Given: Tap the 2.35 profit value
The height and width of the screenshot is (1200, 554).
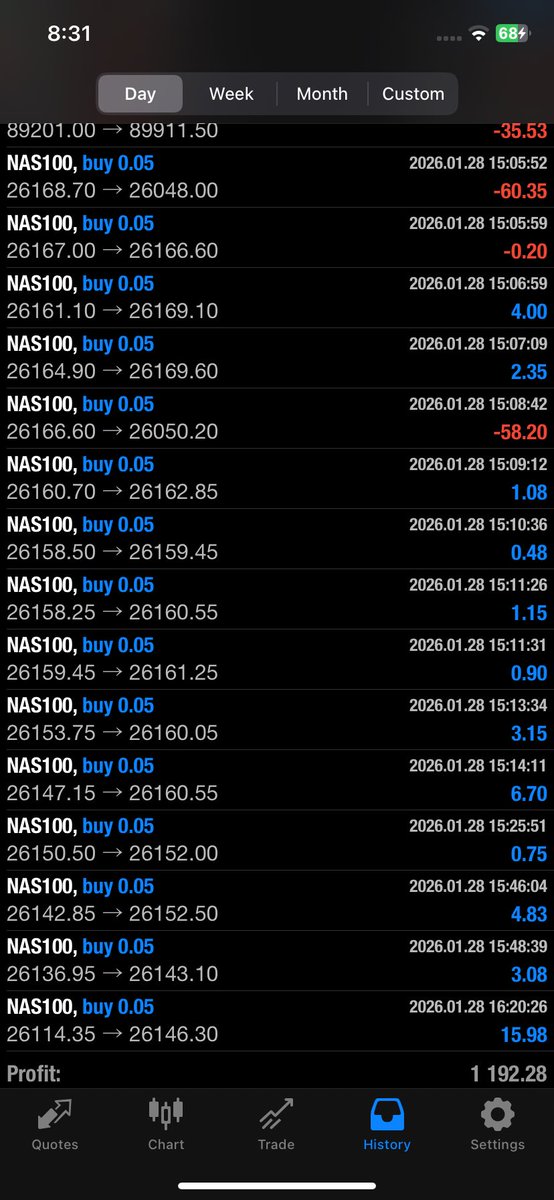Looking at the screenshot, I should [x=529, y=372].
